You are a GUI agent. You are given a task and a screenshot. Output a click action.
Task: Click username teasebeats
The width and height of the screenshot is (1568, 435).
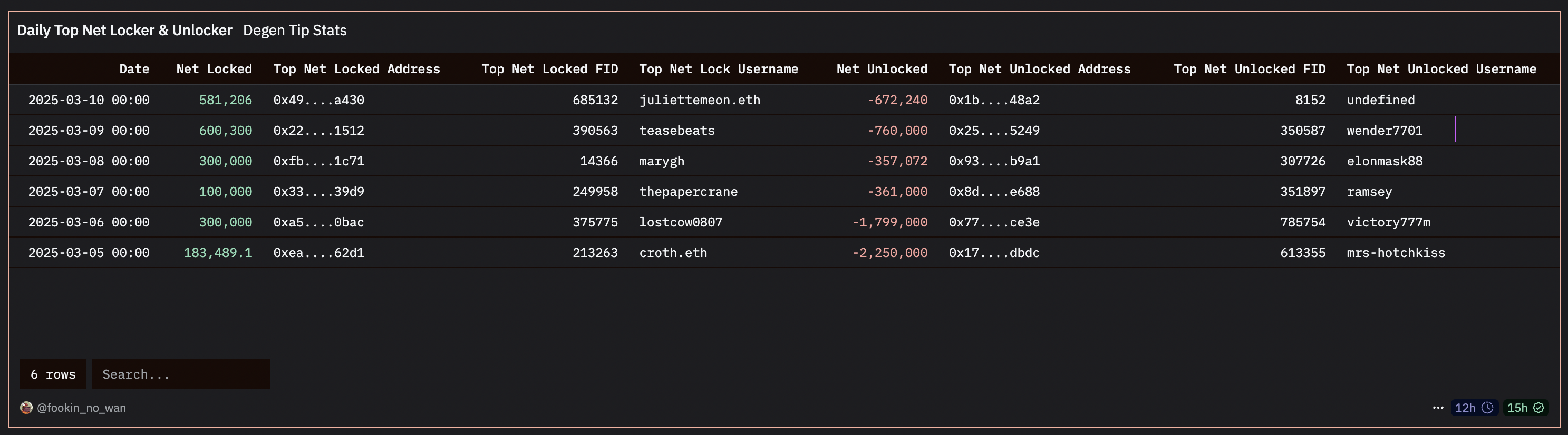click(677, 130)
